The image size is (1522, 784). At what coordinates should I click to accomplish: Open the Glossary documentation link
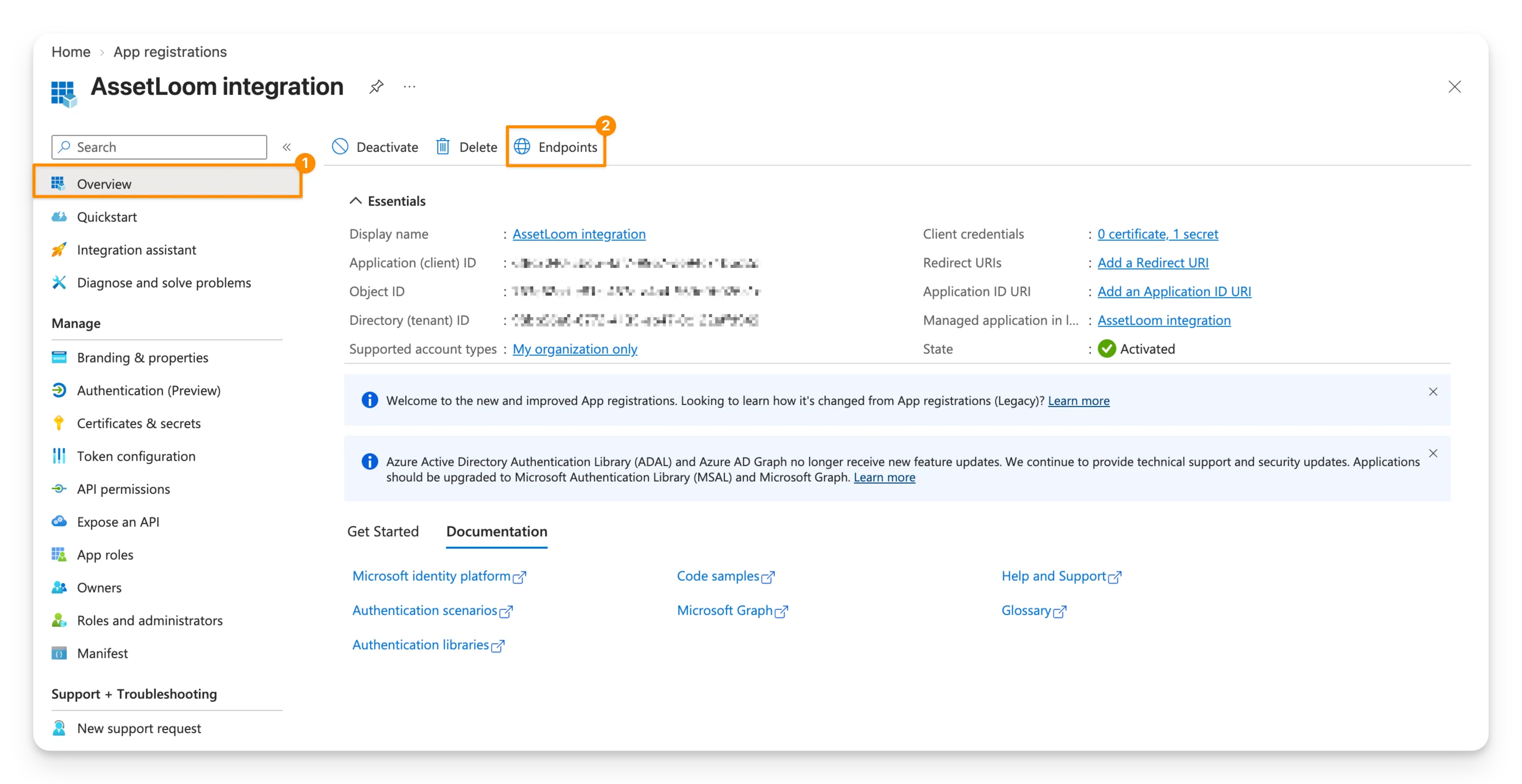coord(1034,610)
